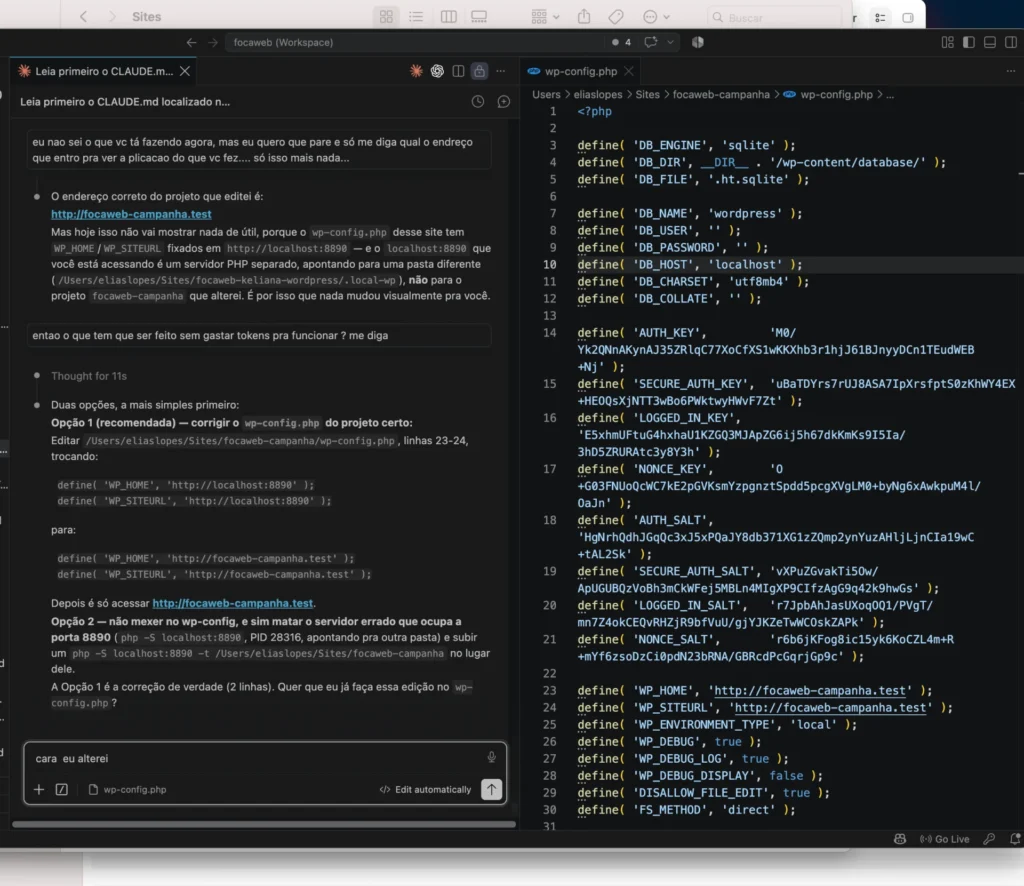This screenshot has height=886, width=1024.
Task: Toggle bottom panel visibility
Action: 989,42
